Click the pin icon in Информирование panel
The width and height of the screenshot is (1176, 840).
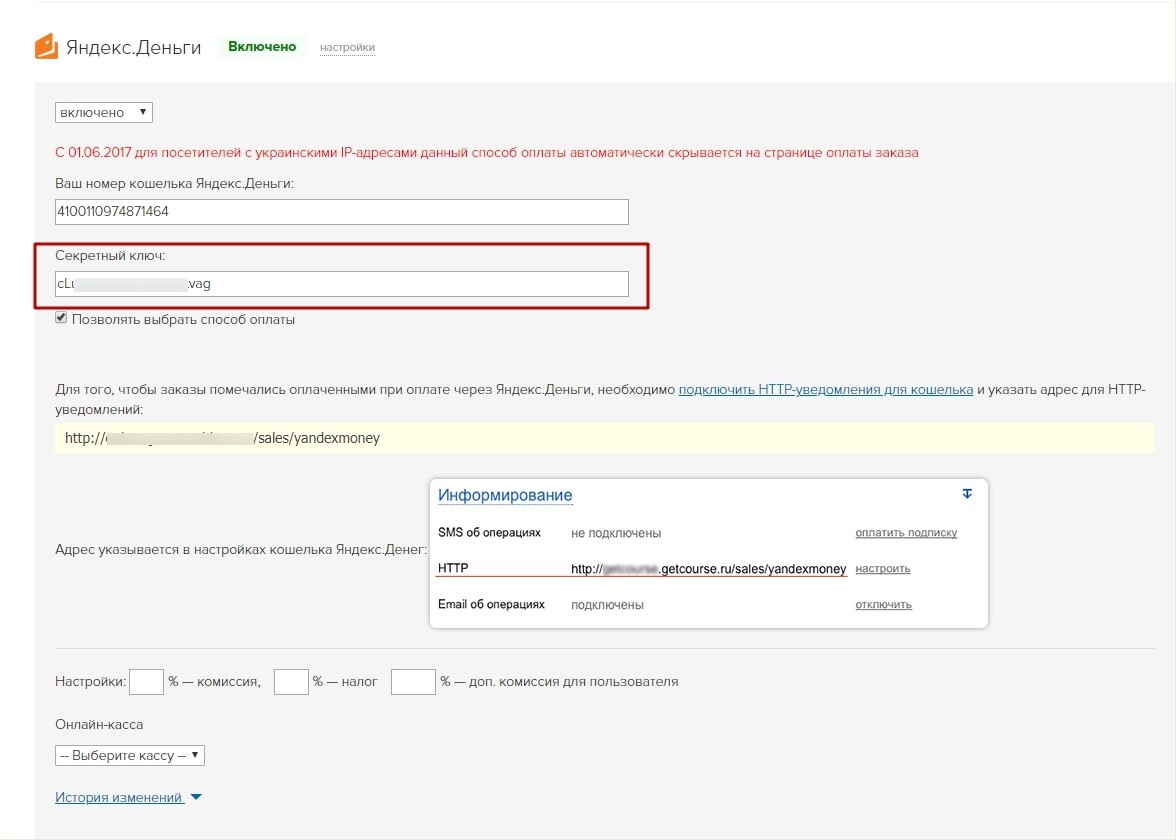click(967, 494)
